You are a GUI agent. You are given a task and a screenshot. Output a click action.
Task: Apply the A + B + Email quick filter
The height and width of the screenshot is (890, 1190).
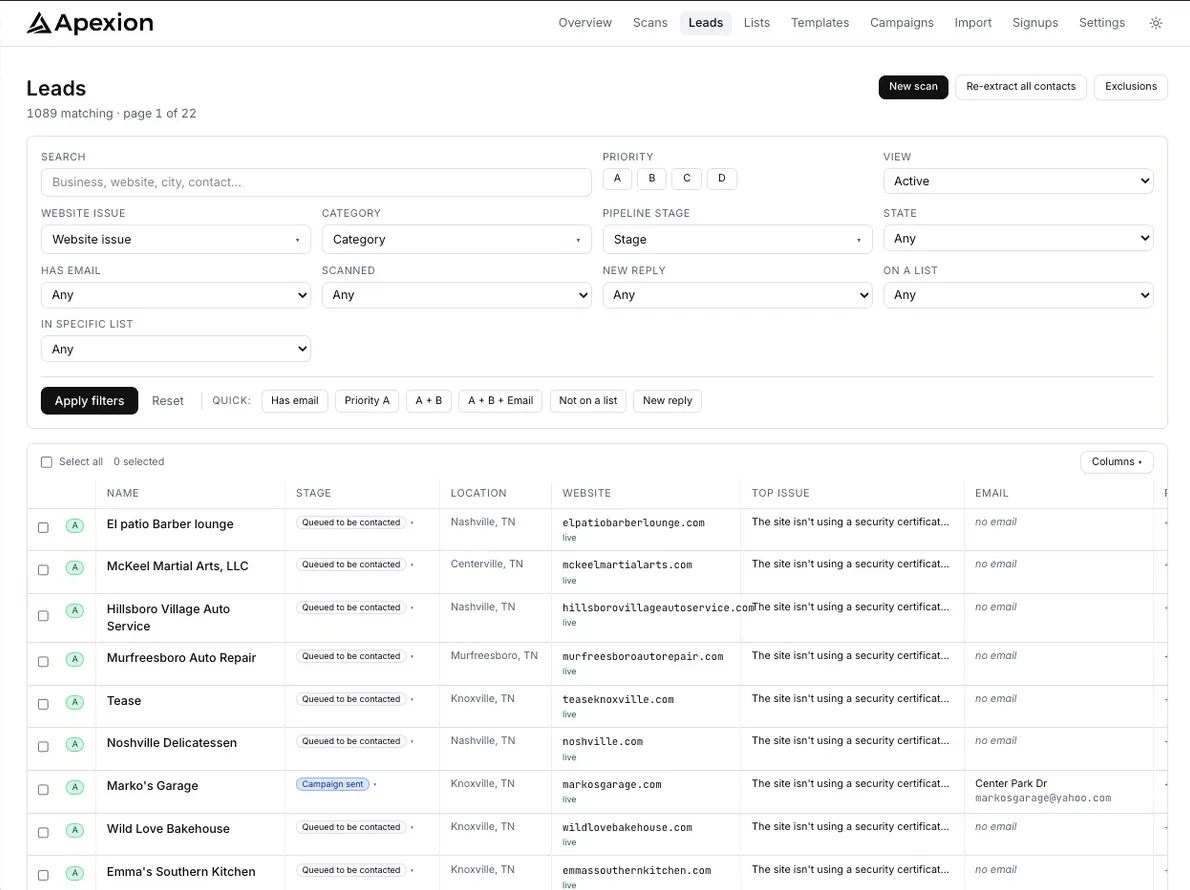click(500, 401)
